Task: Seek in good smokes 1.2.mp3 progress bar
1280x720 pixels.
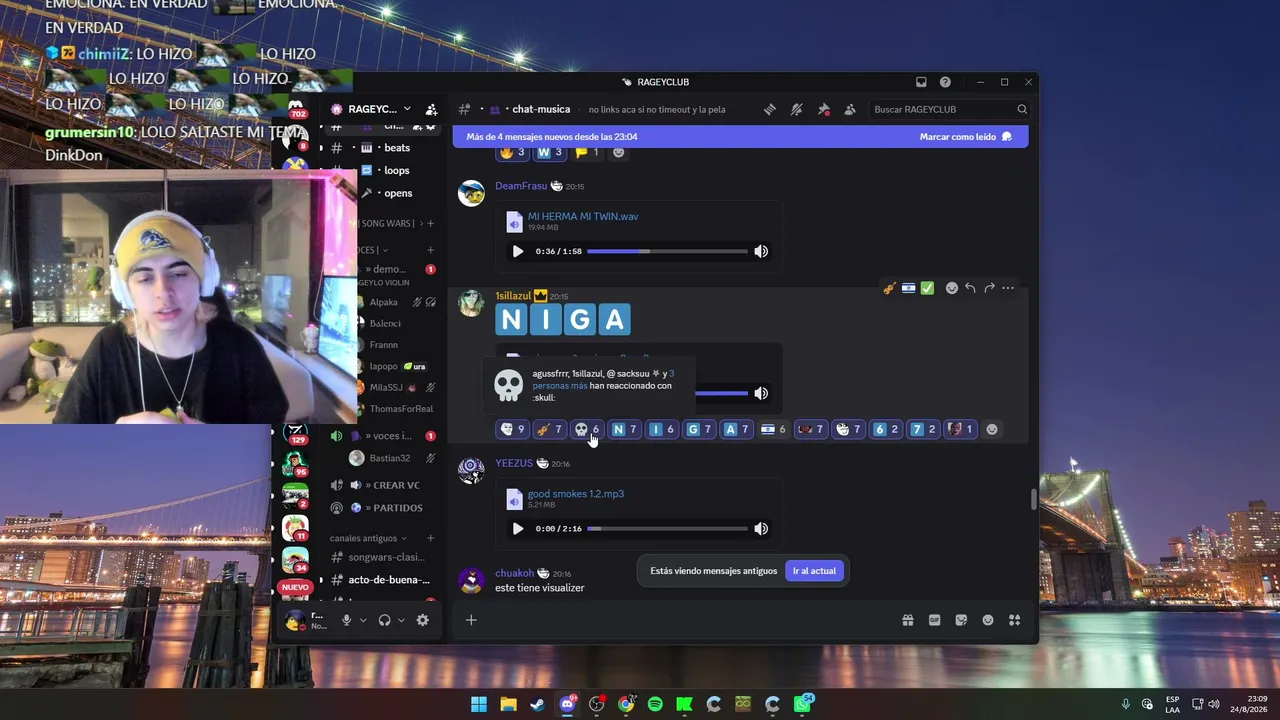Action: 667,529
